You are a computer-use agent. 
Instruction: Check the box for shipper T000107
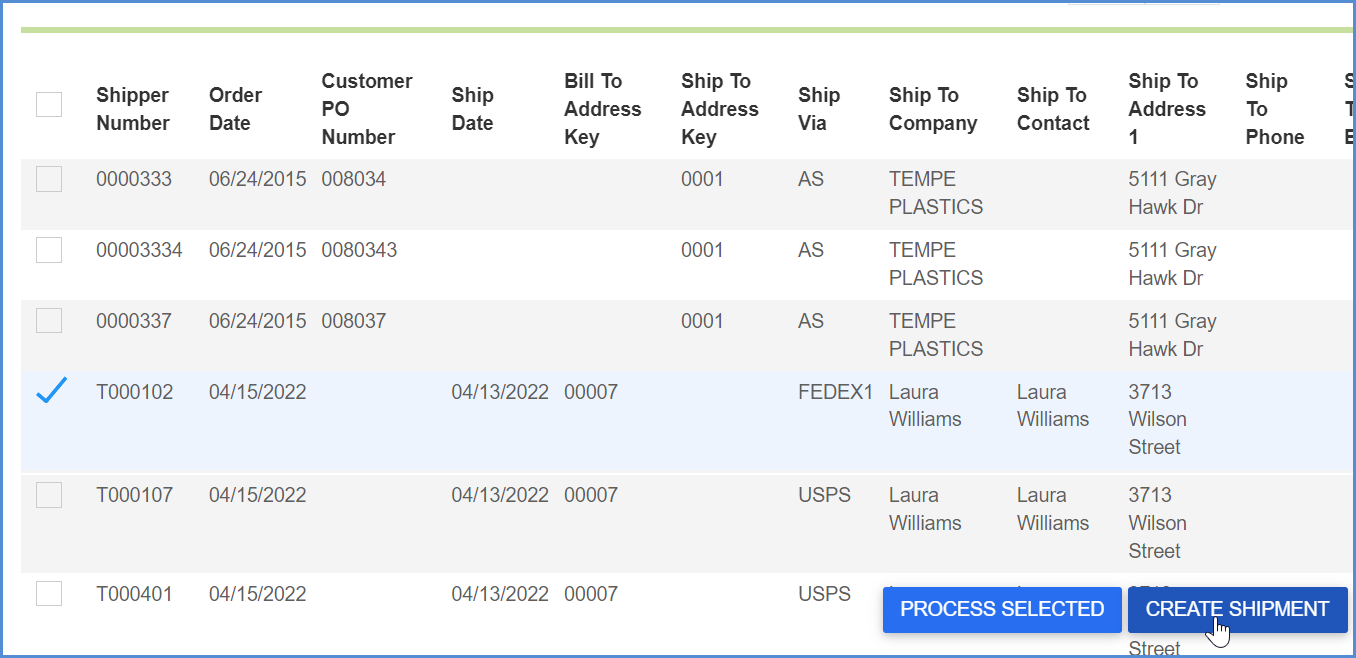point(49,495)
